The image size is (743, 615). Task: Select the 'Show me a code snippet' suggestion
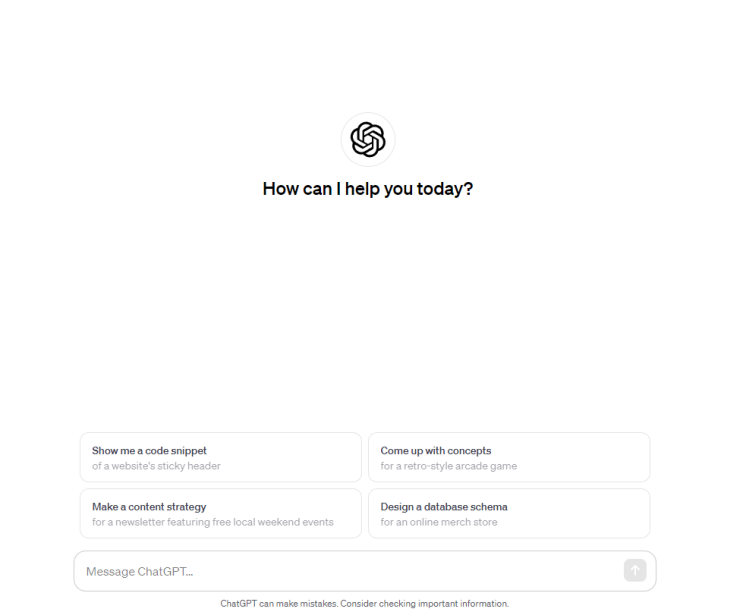pyautogui.click(x=150, y=451)
